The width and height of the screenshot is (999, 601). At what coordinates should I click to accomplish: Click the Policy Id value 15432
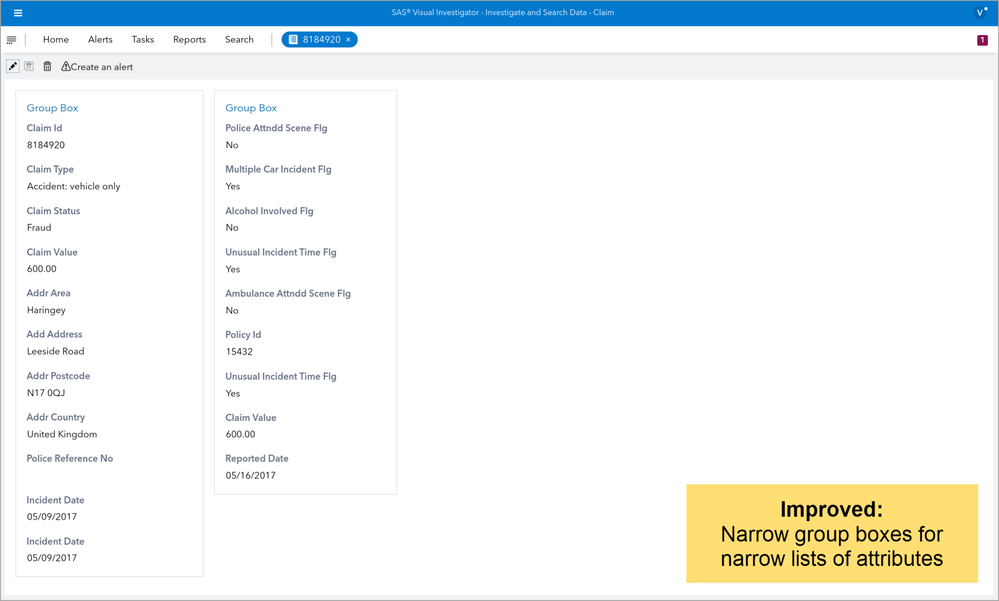click(239, 352)
